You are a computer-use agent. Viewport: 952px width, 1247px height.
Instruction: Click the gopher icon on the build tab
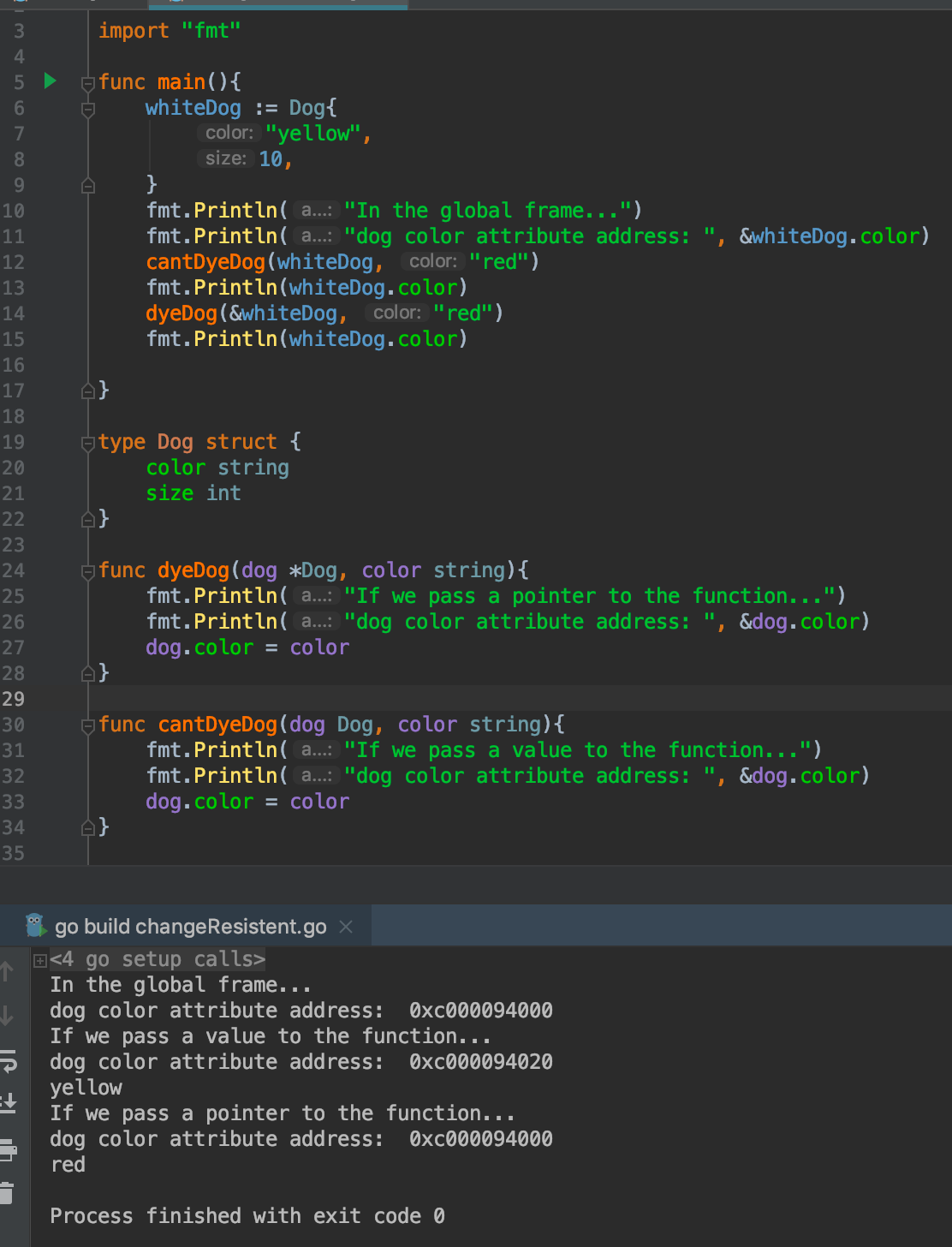pyautogui.click(x=35, y=926)
